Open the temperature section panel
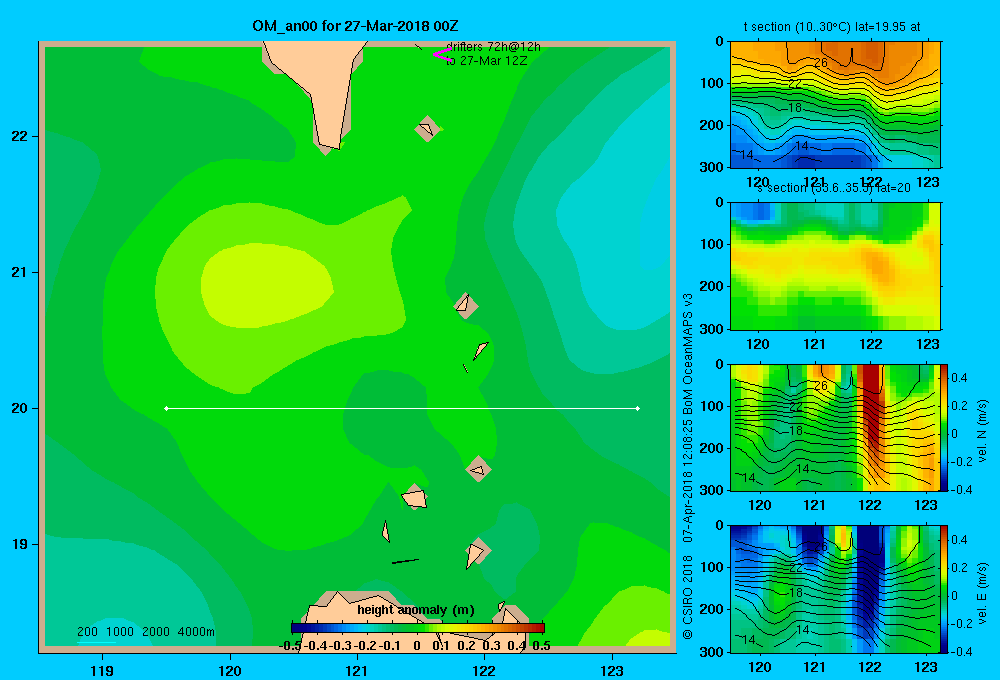The height and width of the screenshot is (680, 1000). coord(835,105)
